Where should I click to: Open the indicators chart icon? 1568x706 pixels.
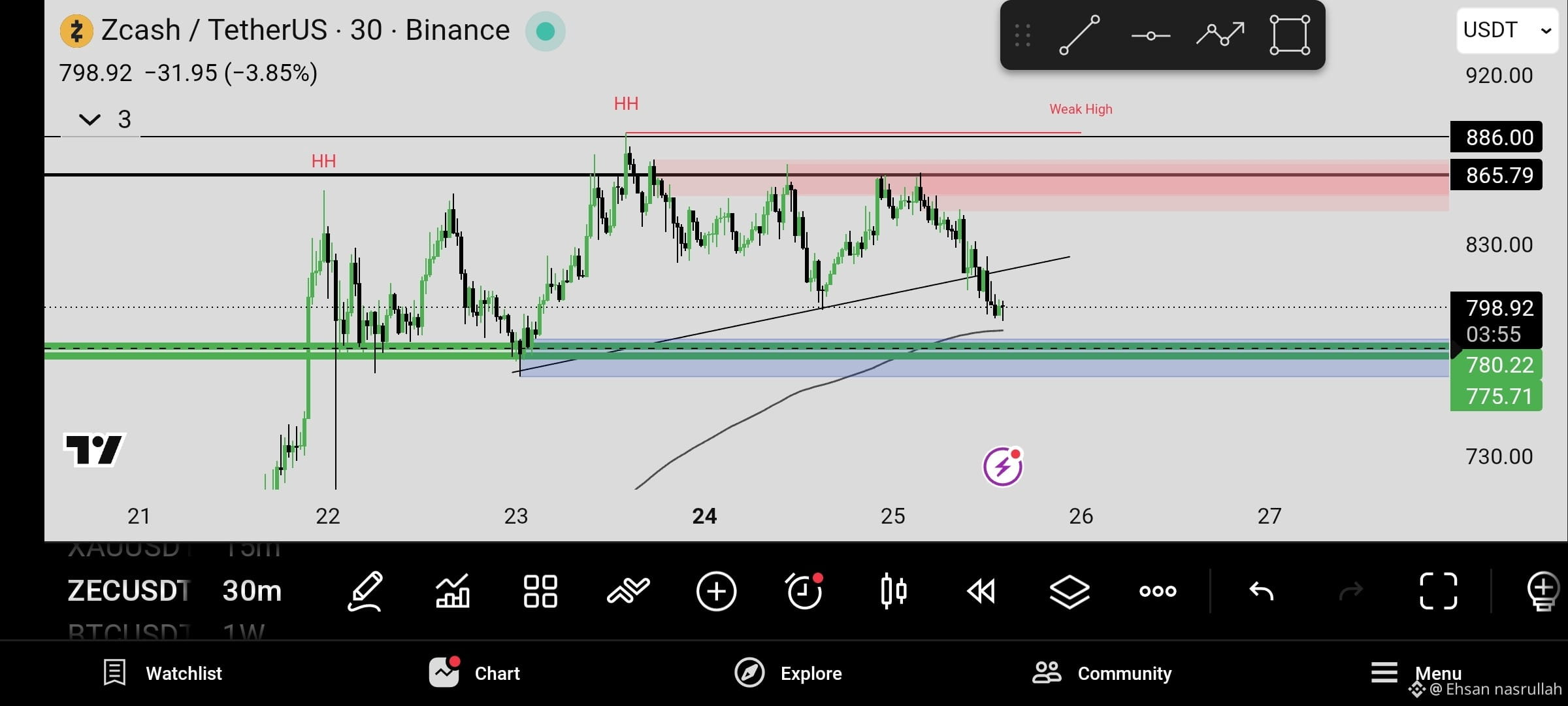pos(453,592)
